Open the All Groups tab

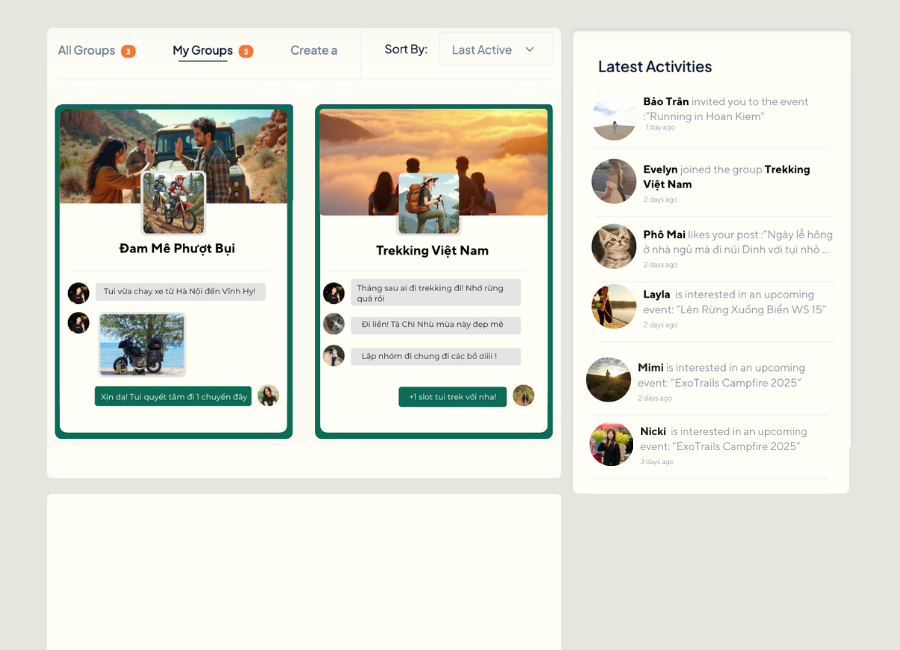[x=86, y=51]
